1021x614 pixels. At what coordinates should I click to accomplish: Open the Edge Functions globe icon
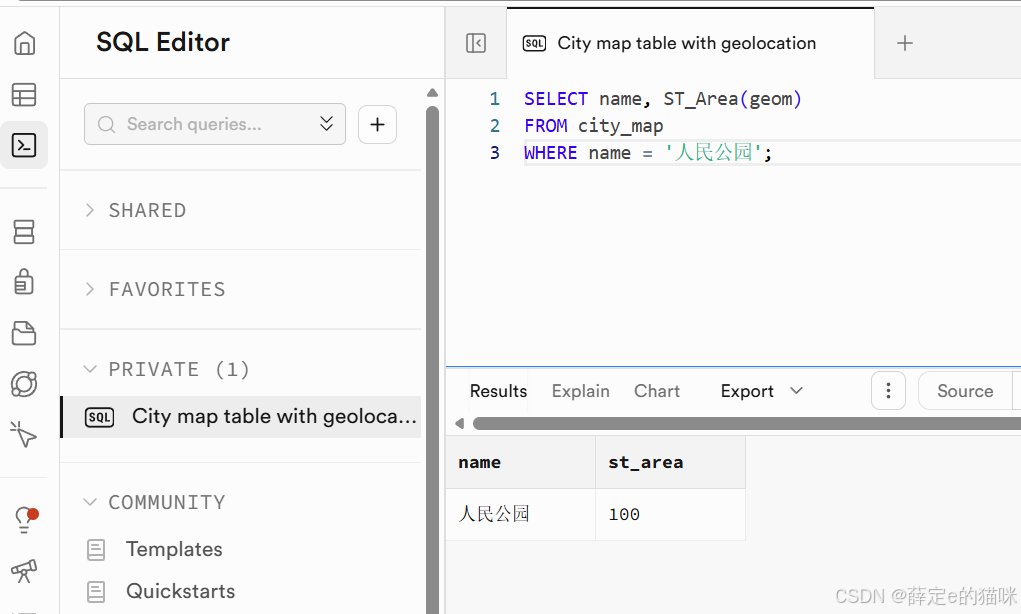pos(24,384)
